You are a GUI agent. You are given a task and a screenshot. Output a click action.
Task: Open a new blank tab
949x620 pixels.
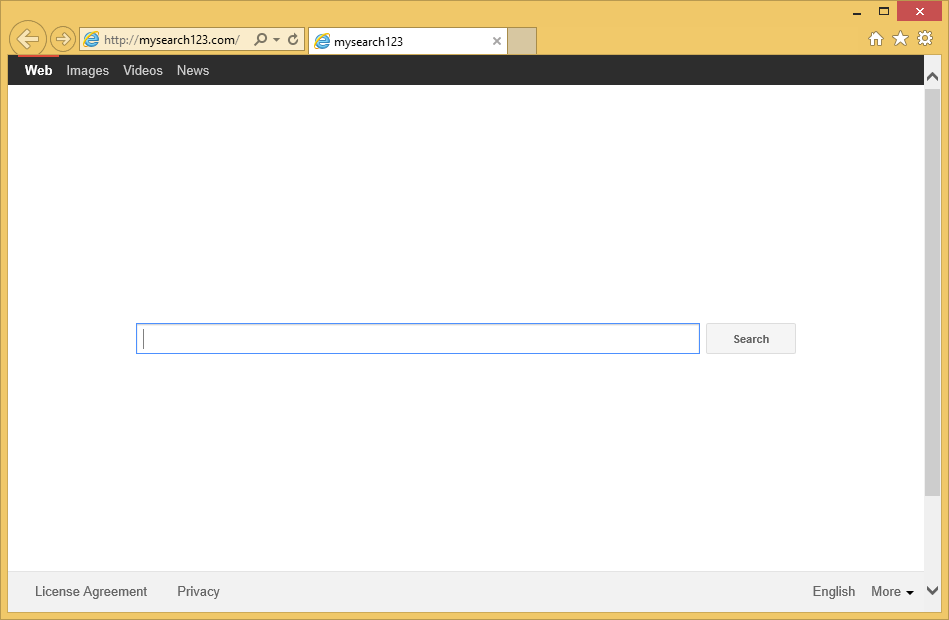coord(522,41)
